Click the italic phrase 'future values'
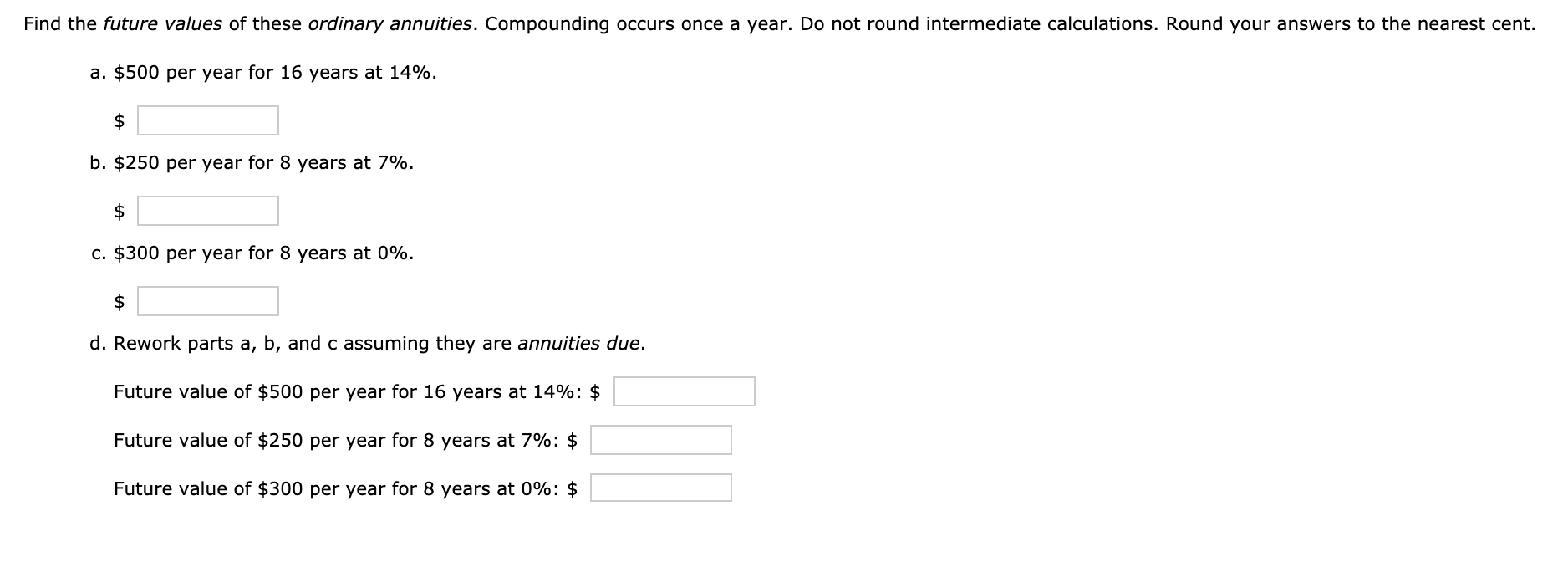This screenshot has width=1568, height=562. (x=162, y=23)
